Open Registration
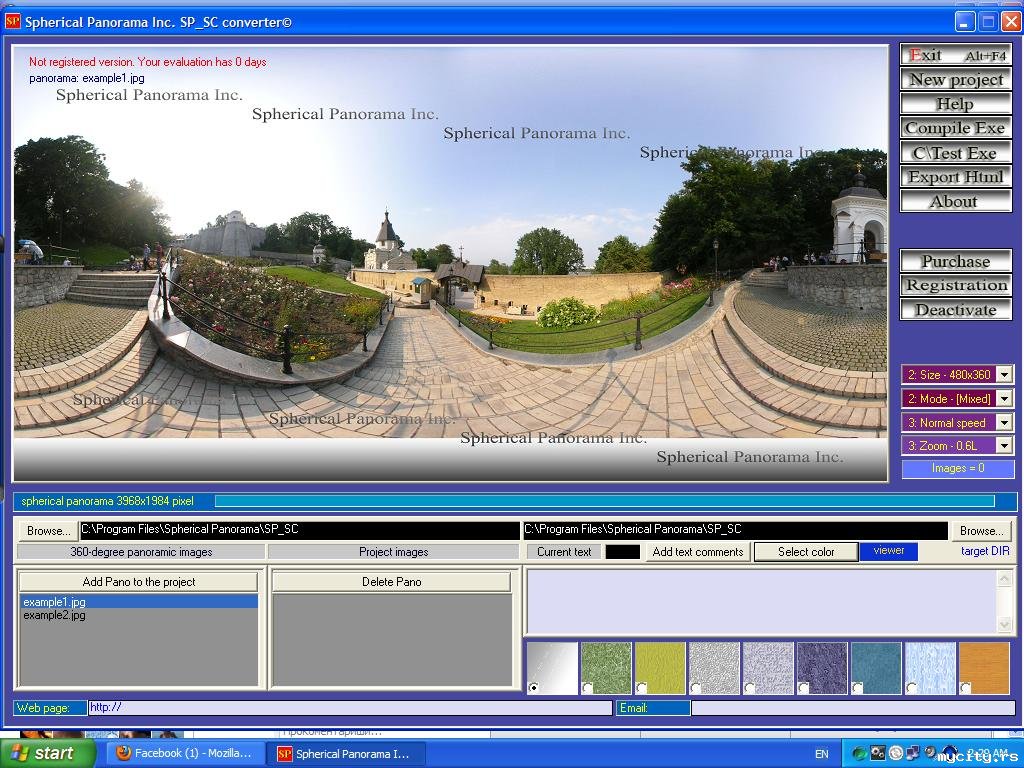Screen dimensions: 1024x768 956,285
